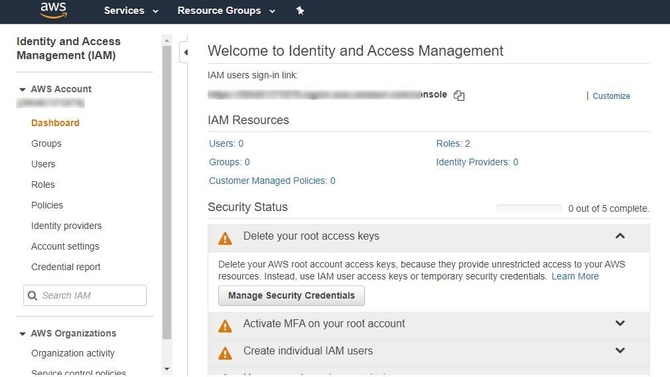Collapse the AWS Account section

(22, 89)
